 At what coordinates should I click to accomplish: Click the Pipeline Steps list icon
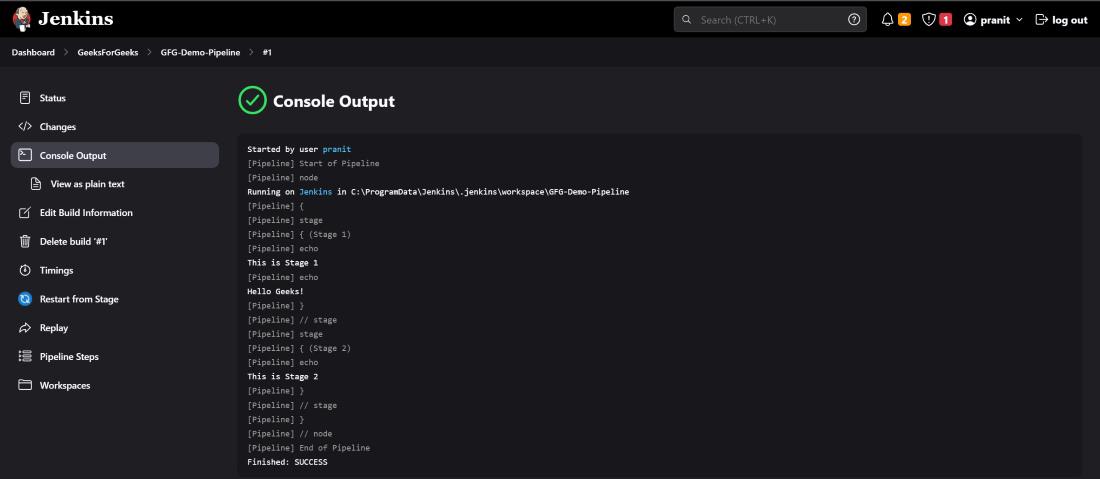pos(25,356)
